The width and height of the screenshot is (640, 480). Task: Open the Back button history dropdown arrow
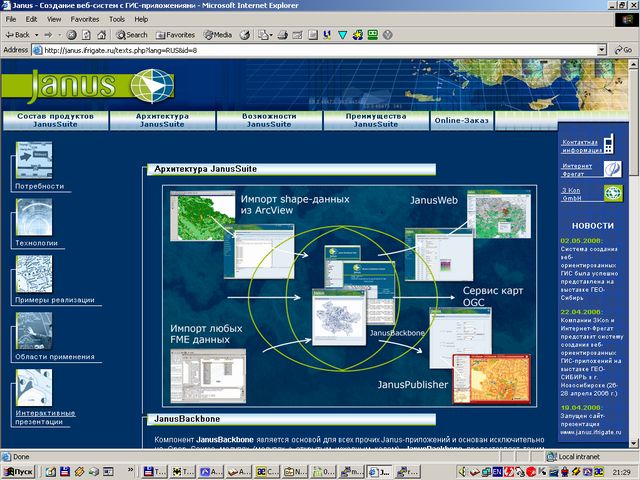(36, 35)
